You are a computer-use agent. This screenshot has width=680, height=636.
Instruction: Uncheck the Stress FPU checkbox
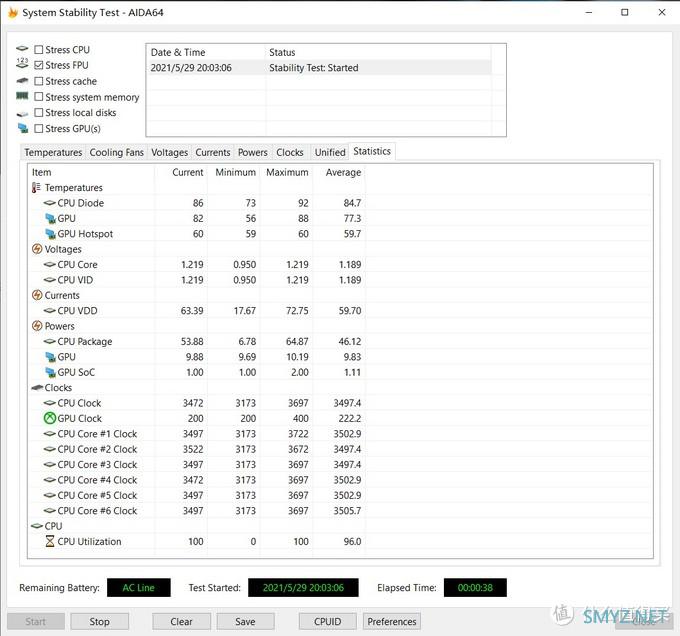(x=39, y=65)
